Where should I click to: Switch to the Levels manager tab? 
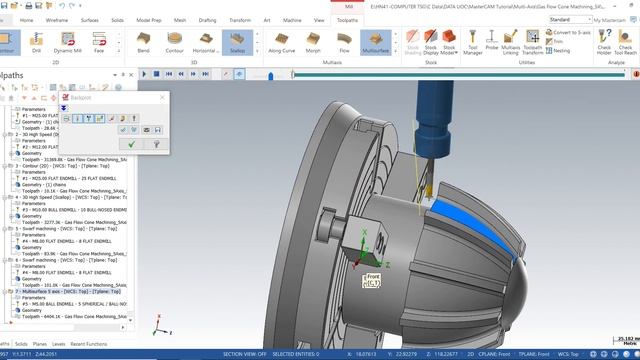click(58, 344)
